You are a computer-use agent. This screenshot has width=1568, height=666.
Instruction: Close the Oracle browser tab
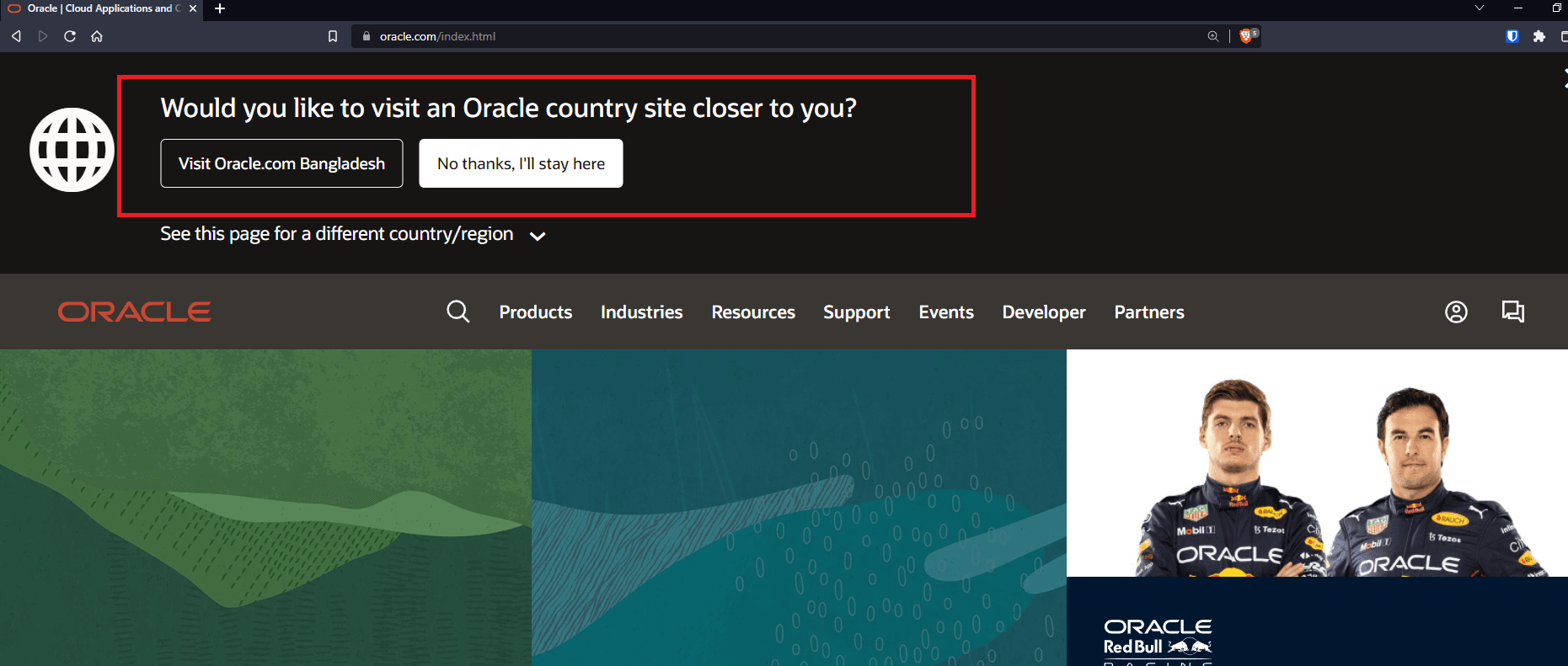(193, 8)
